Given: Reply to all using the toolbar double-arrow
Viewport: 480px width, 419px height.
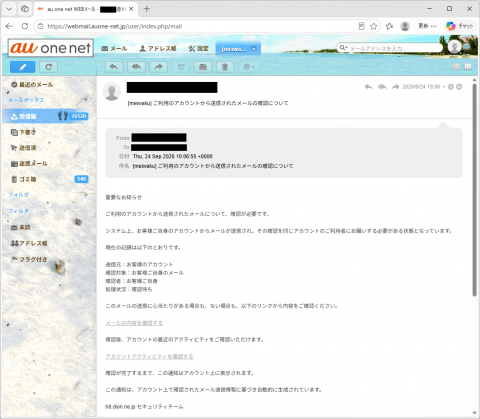Looking at the screenshot, I should pyautogui.click(x=136, y=67).
